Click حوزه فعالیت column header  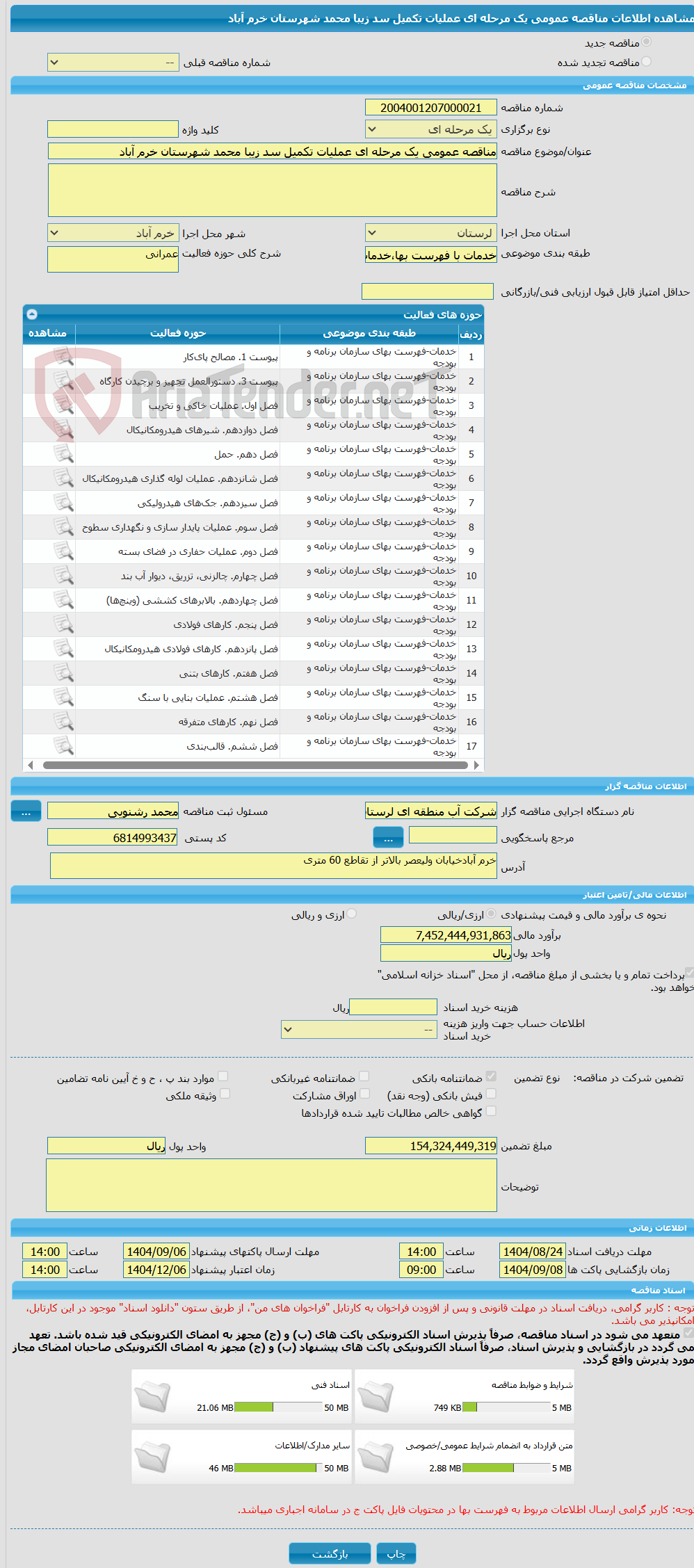[178, 333]
